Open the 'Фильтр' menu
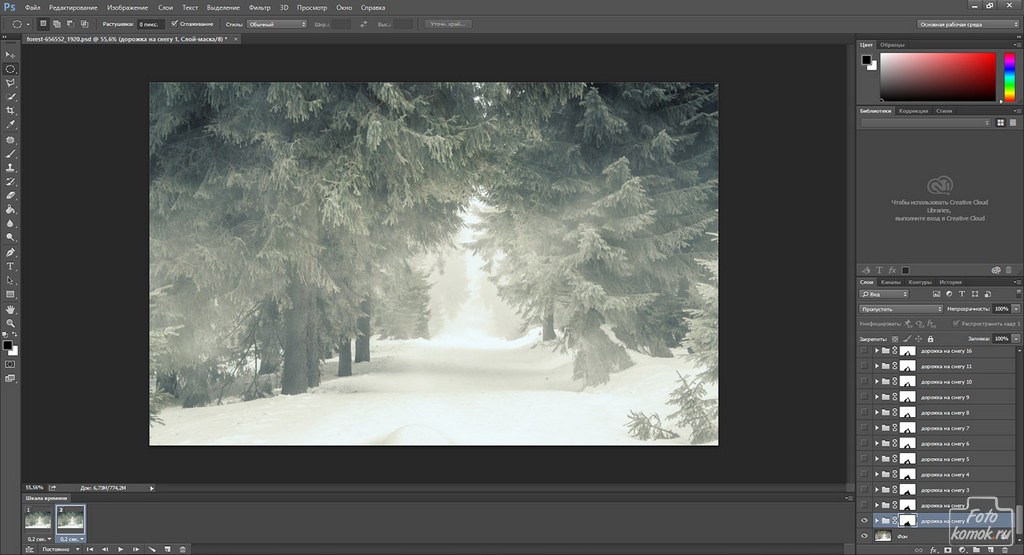1024x555 pixels. point(259,8)
